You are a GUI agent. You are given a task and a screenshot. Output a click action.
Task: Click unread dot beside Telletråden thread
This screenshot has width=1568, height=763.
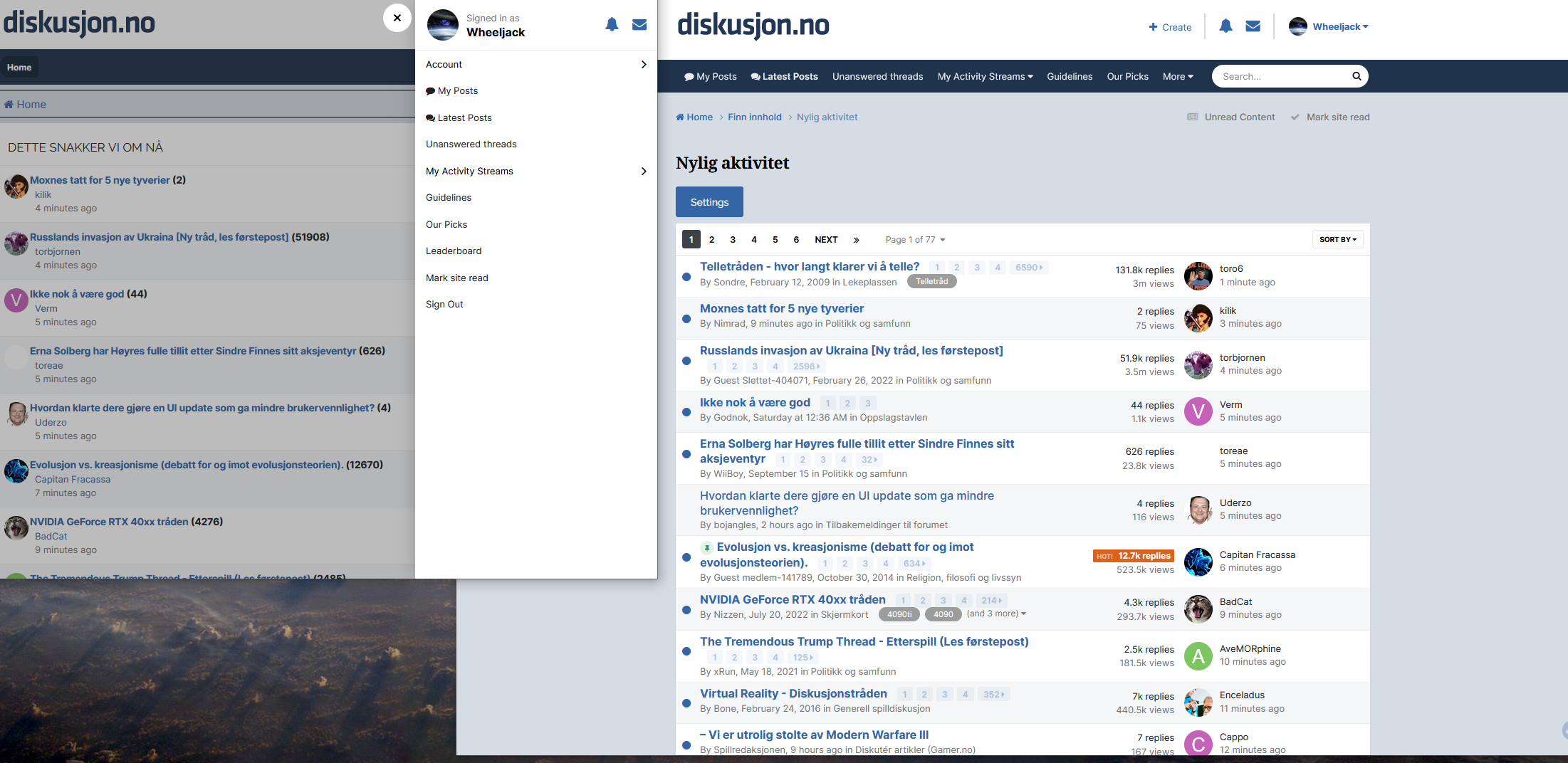pos(686,277)
